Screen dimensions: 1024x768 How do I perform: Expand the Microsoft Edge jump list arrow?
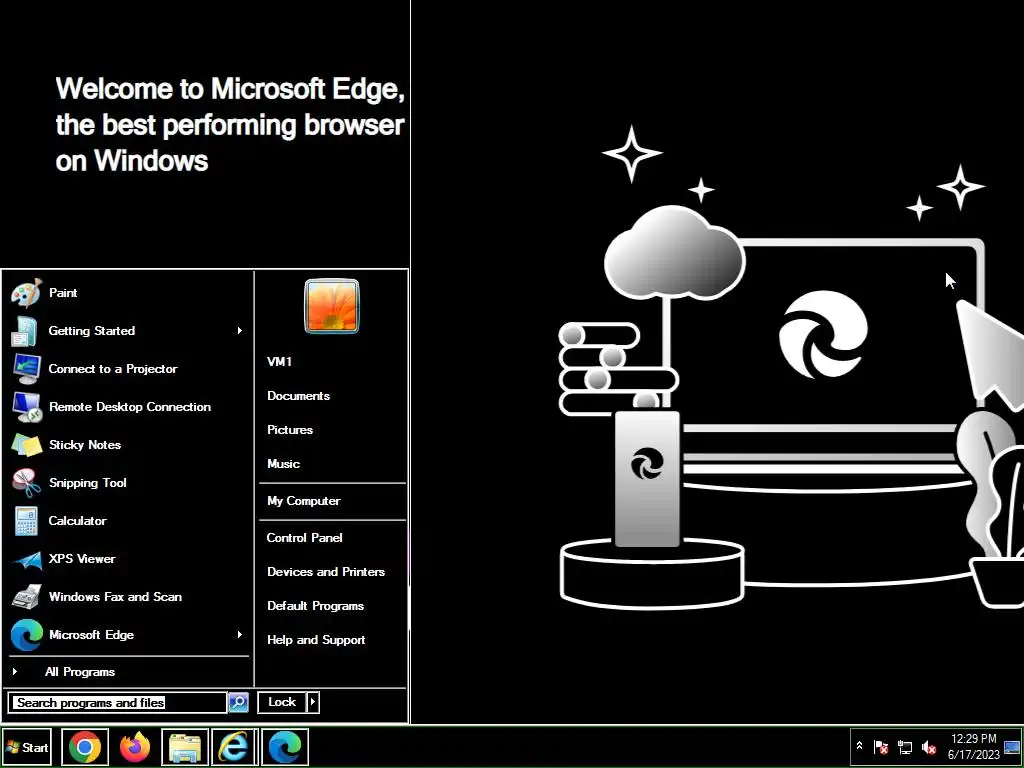pos(240,635)
